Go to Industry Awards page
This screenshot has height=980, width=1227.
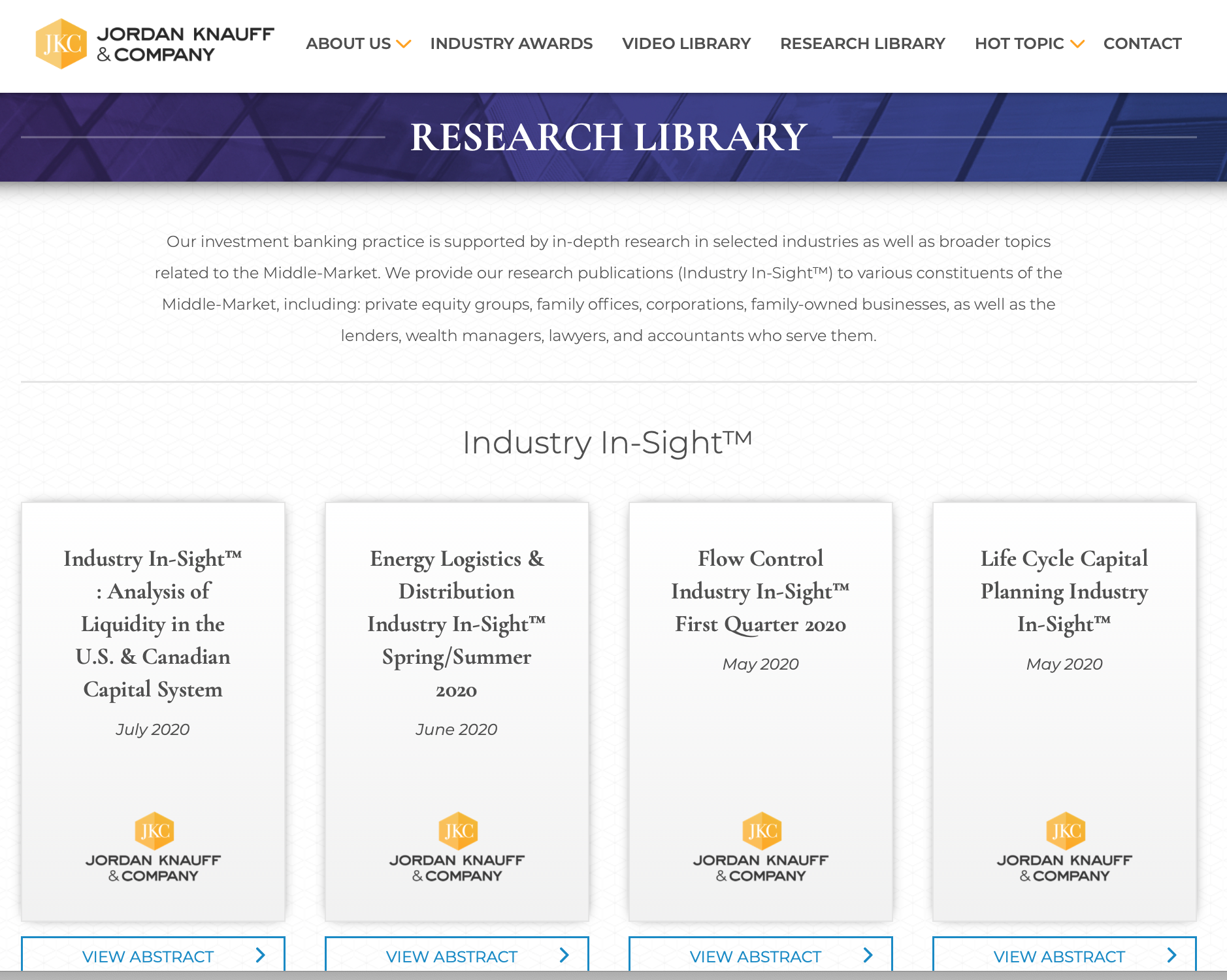coord(512,44)
